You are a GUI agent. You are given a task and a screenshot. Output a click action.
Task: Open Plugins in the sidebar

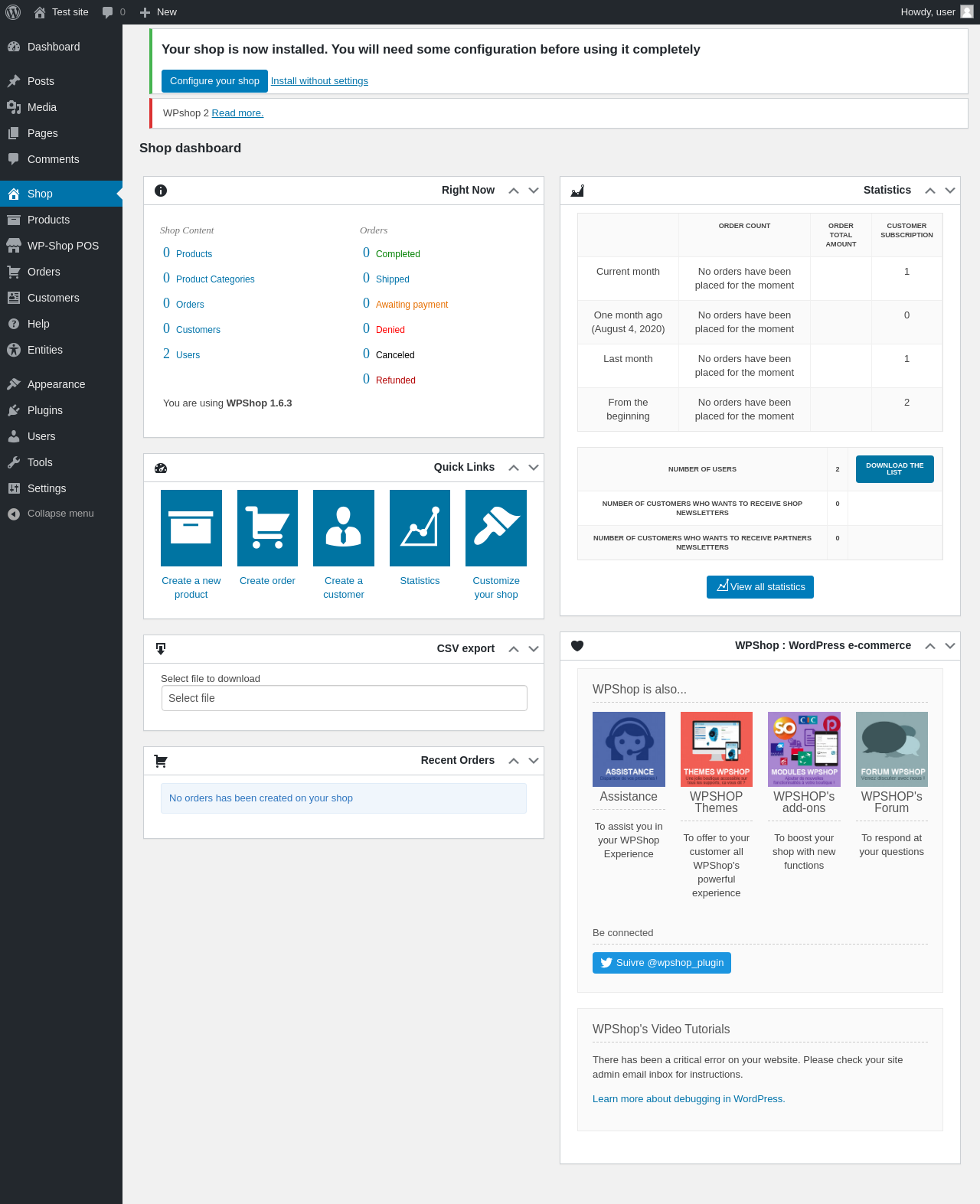click(x=61, y=410)
